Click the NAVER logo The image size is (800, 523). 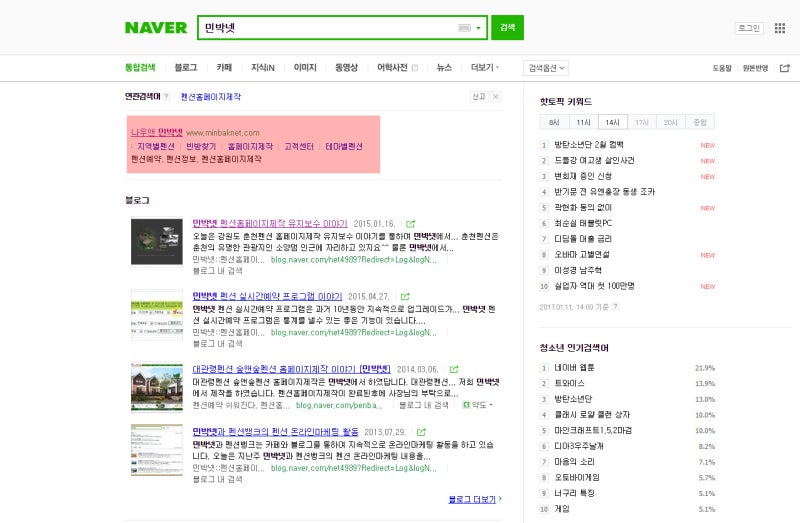[x=156, y=28]
